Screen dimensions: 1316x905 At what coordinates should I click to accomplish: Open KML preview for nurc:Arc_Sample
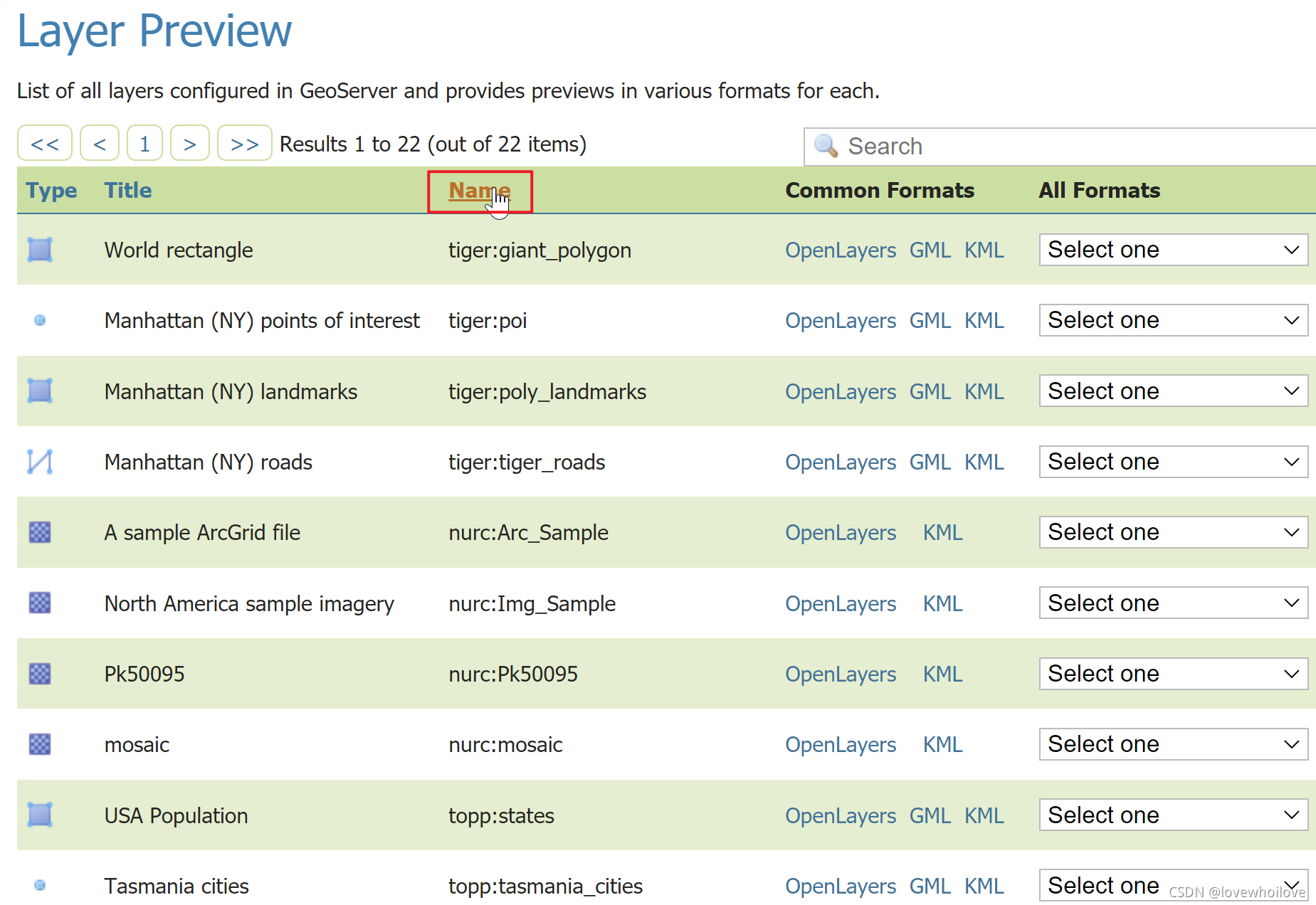tap(943, 533)
